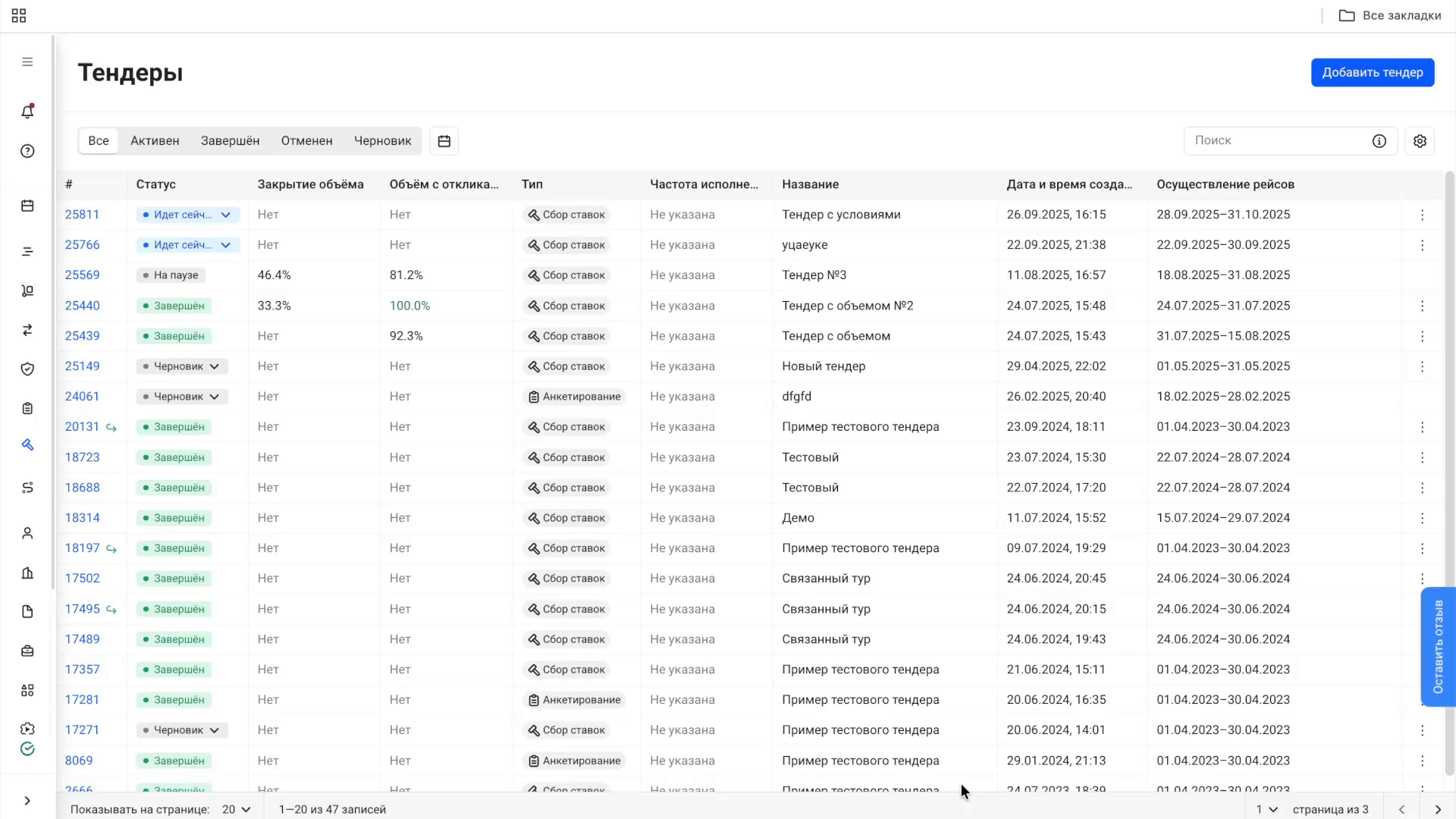The height and width of the screenshot is (819, 1456).
Task: Open page number selector dropdown
Action: [1266, 809]
